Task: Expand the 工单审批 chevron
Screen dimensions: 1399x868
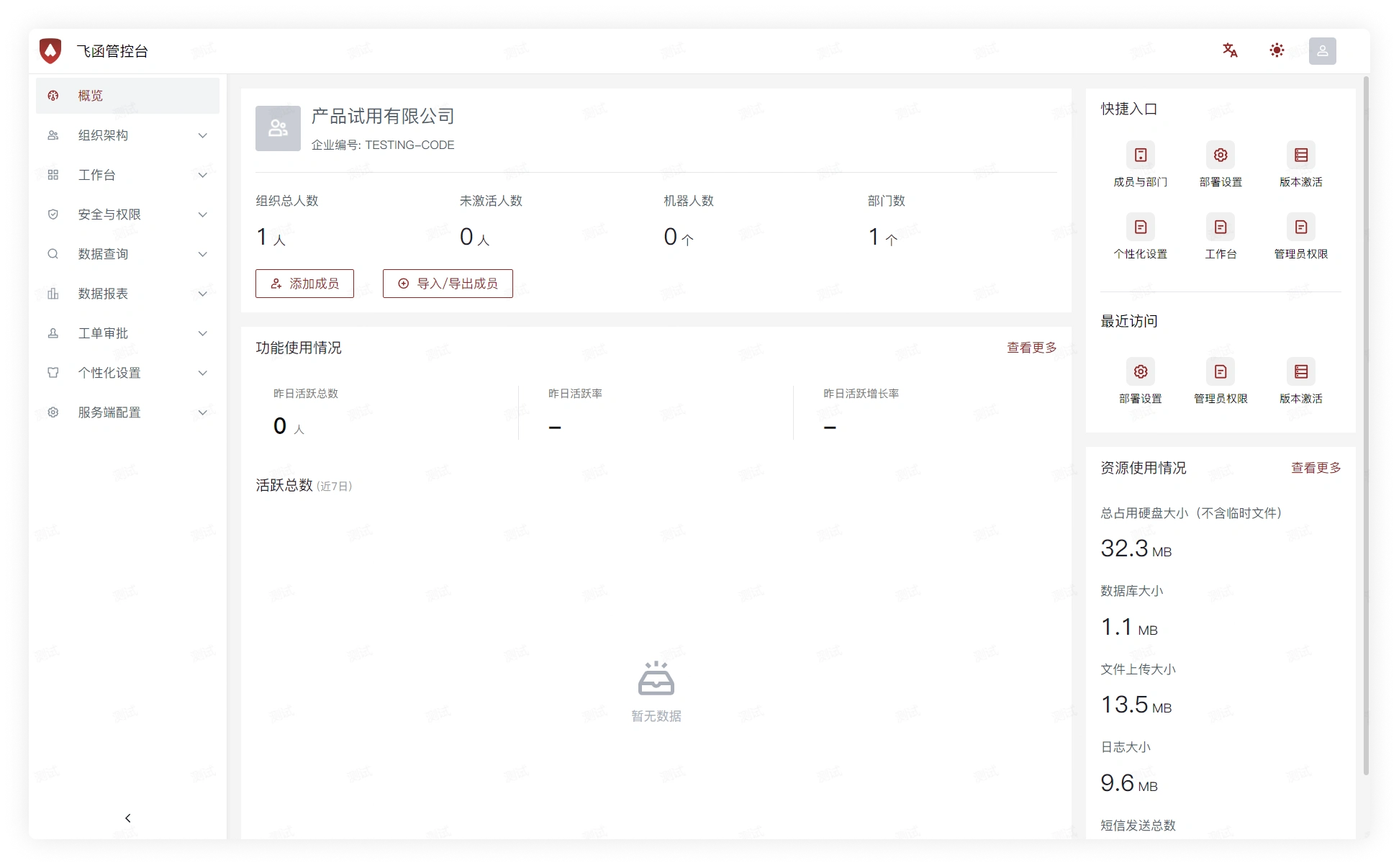Action: [x=203, y=333]
